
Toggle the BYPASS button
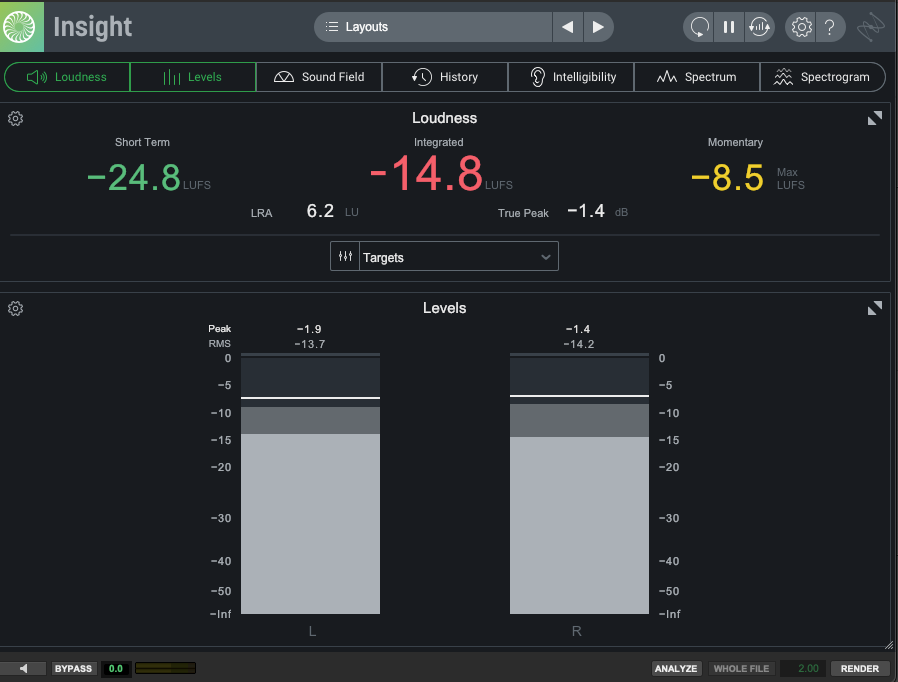73,668
